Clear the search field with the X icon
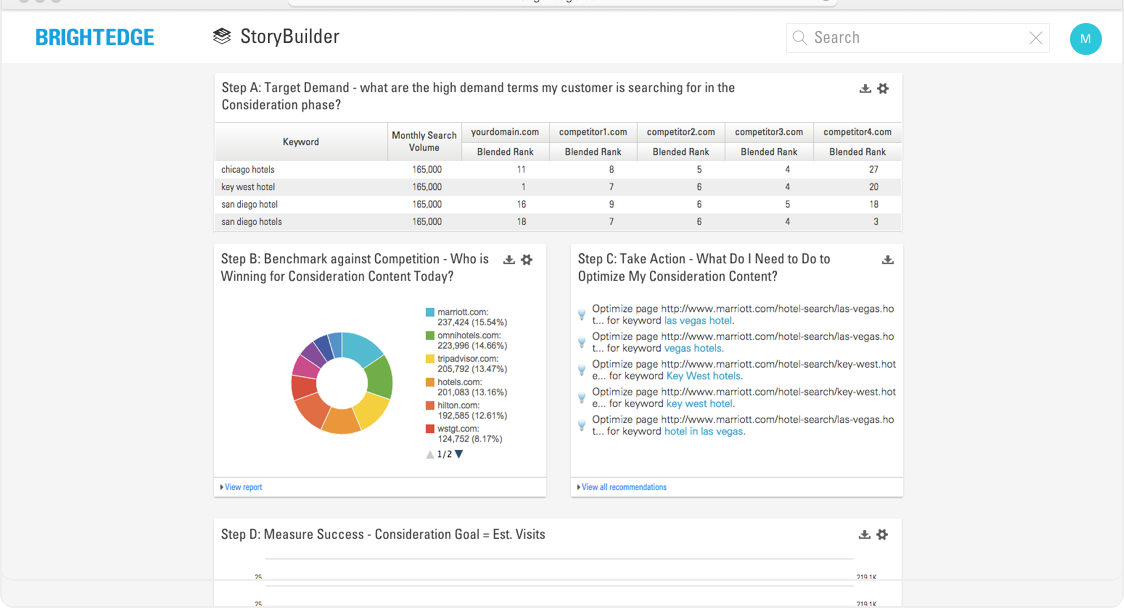This screenshot has width=1124, height=608. coord(1036,38)
